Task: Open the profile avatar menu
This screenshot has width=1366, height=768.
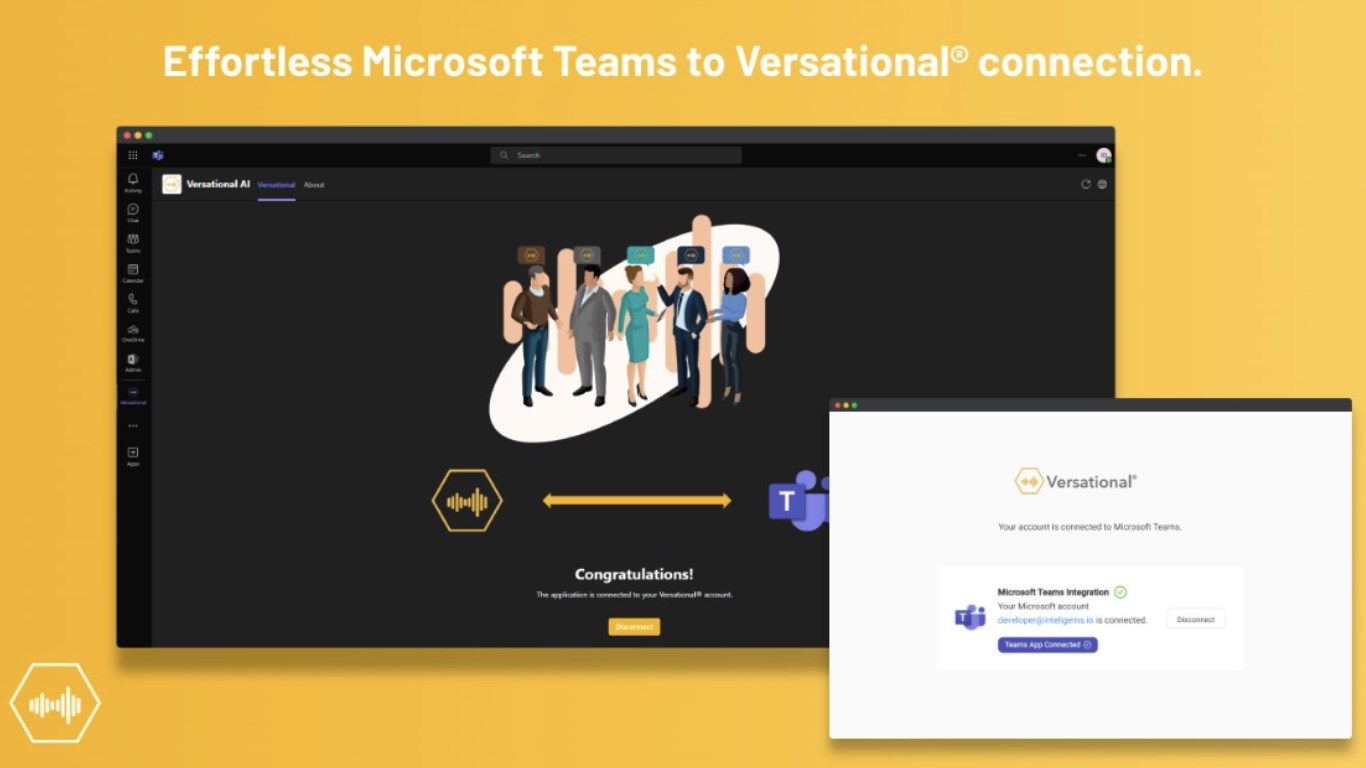Action: (1103, 155)
